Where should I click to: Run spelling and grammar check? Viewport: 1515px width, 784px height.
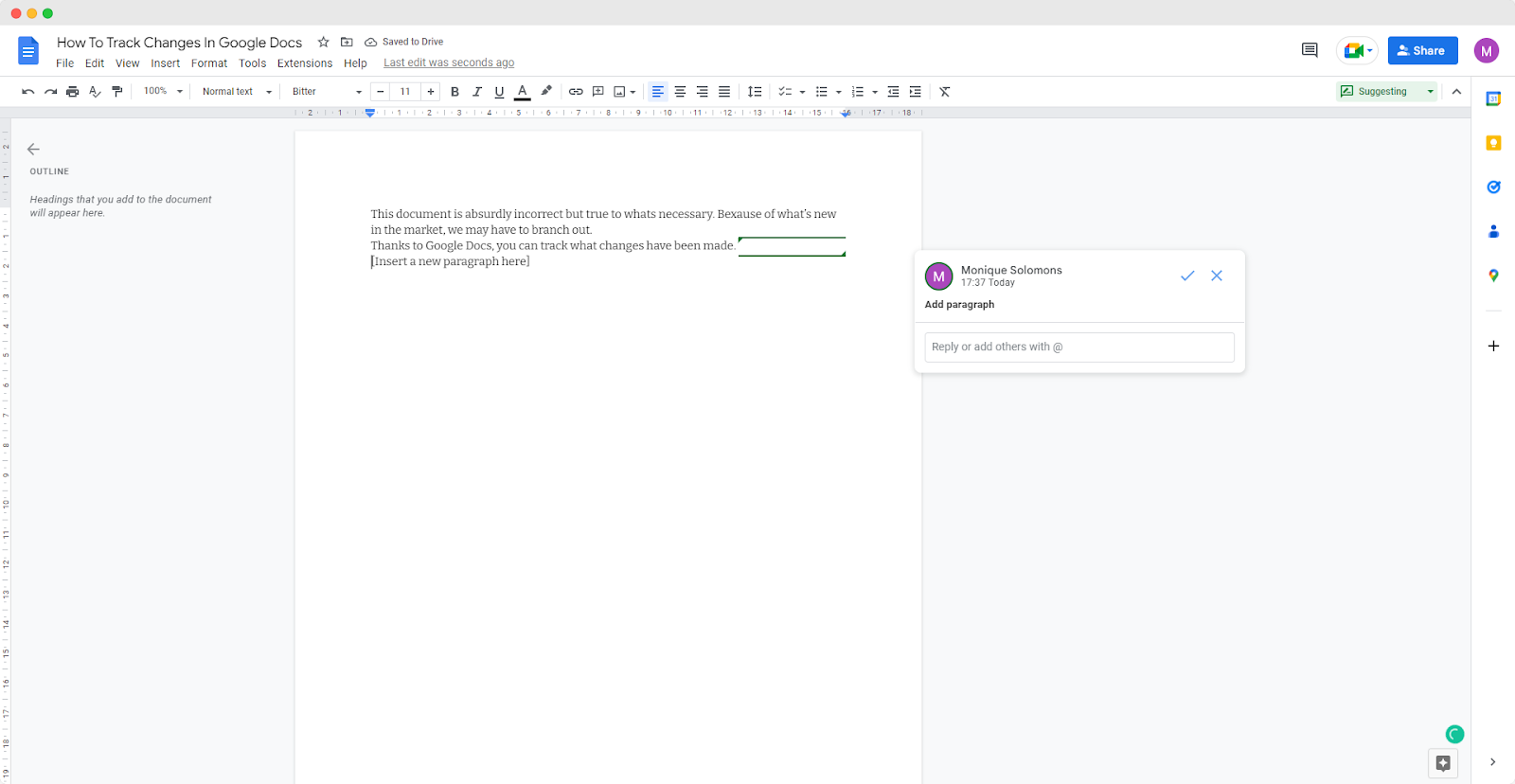click(95, 92)
